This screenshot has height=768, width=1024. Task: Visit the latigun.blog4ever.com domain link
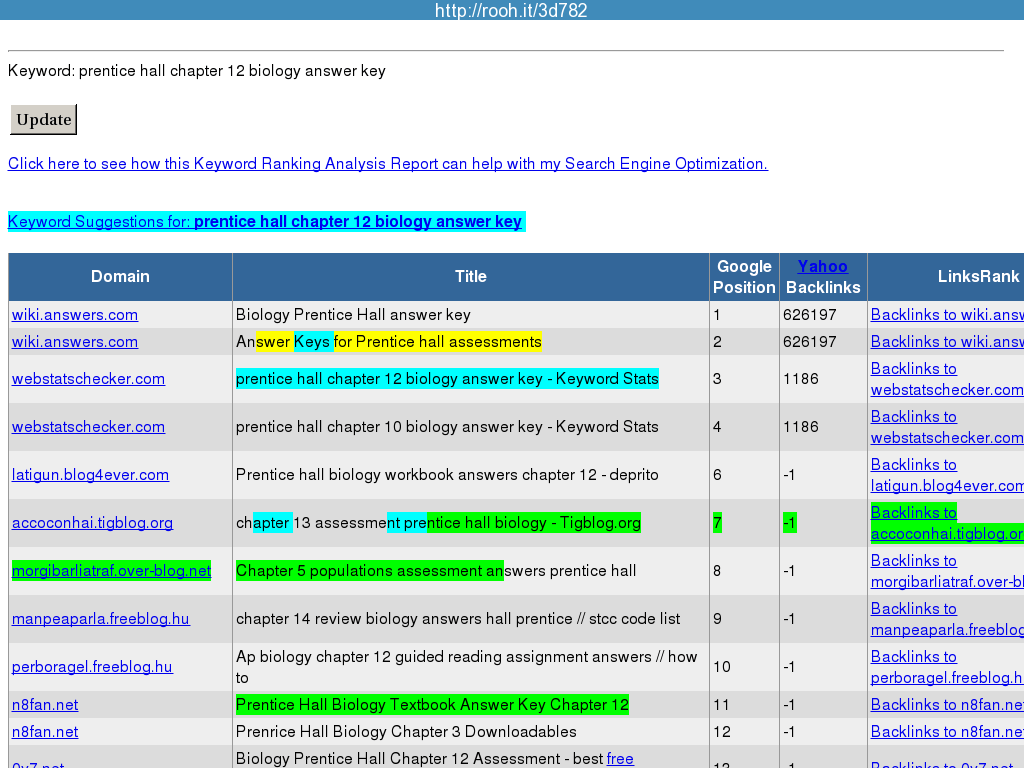coord(90,475)
